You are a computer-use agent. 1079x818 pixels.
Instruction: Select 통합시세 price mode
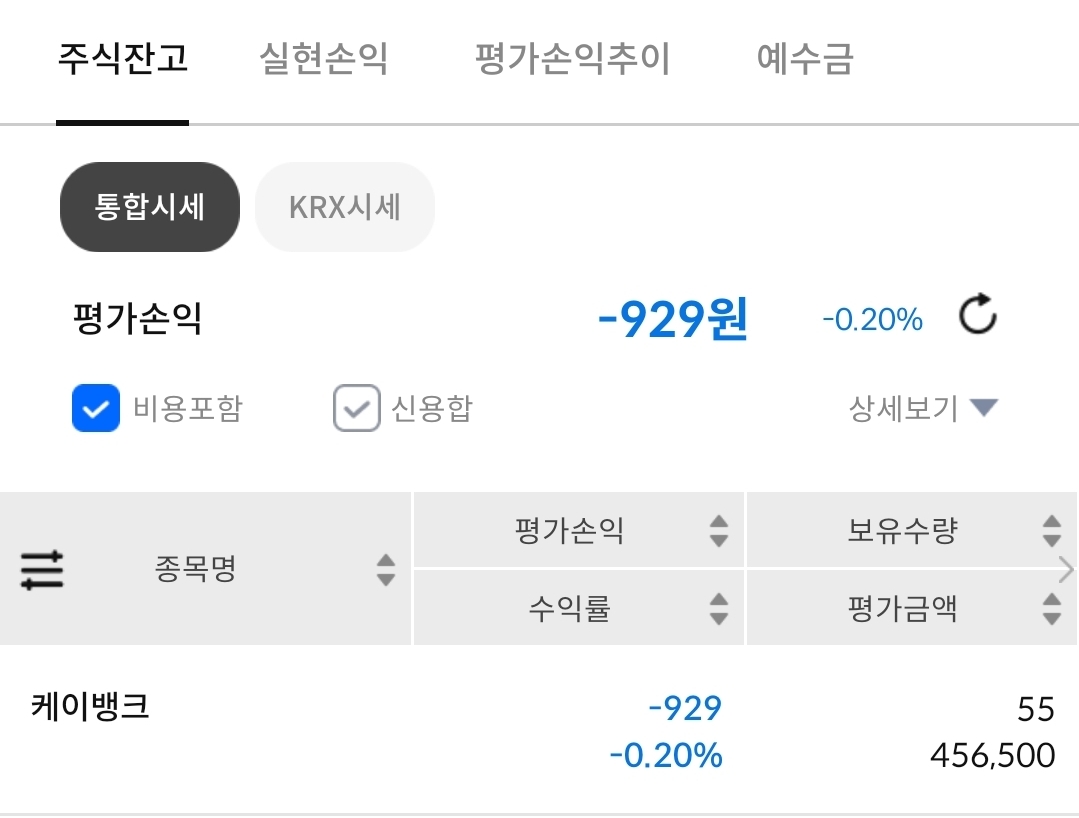pos(150,207)
